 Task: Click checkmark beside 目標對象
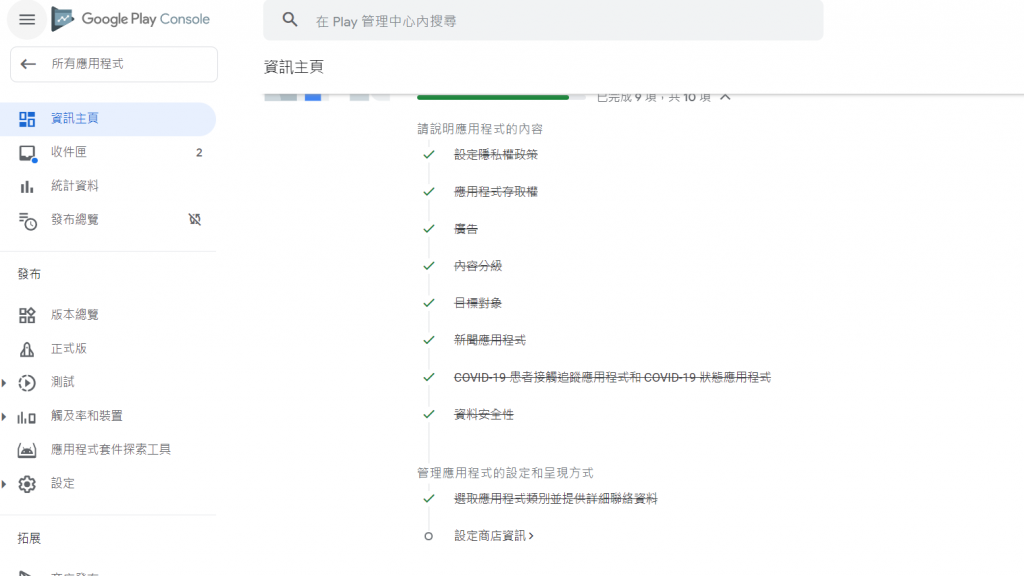point(428,303)
